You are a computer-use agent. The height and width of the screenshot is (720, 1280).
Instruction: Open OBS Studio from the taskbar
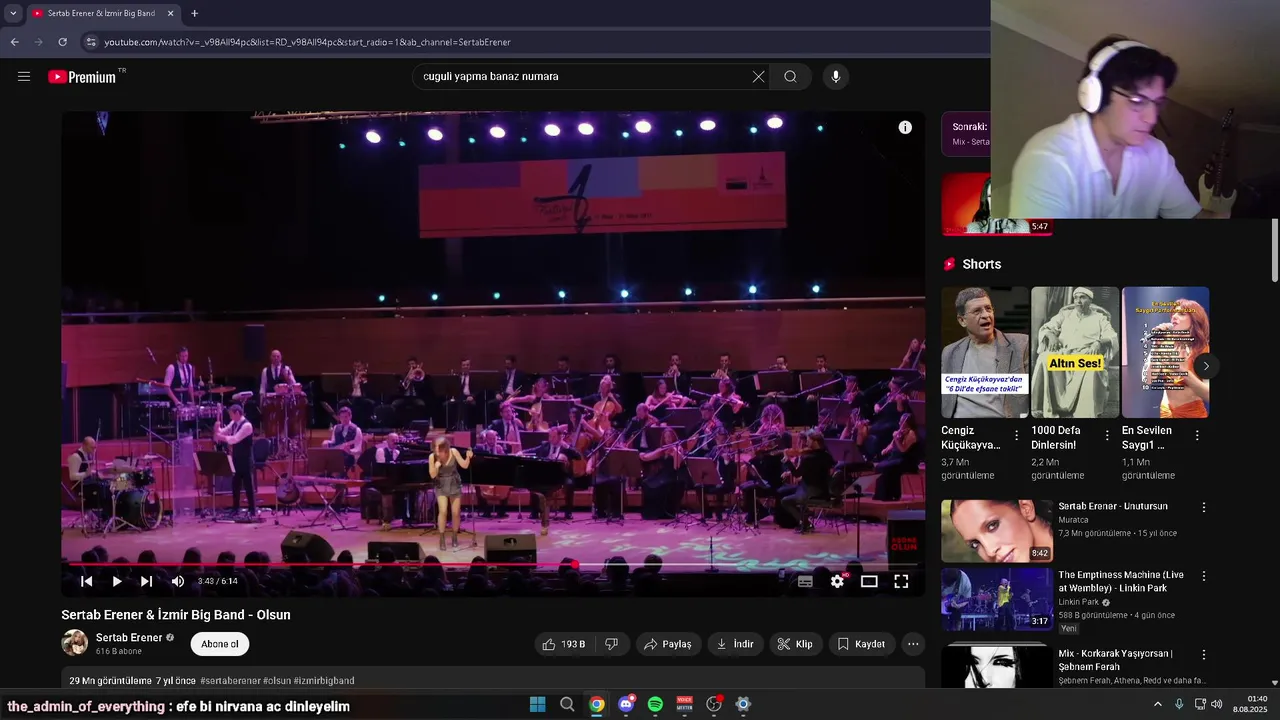(714, 704)
